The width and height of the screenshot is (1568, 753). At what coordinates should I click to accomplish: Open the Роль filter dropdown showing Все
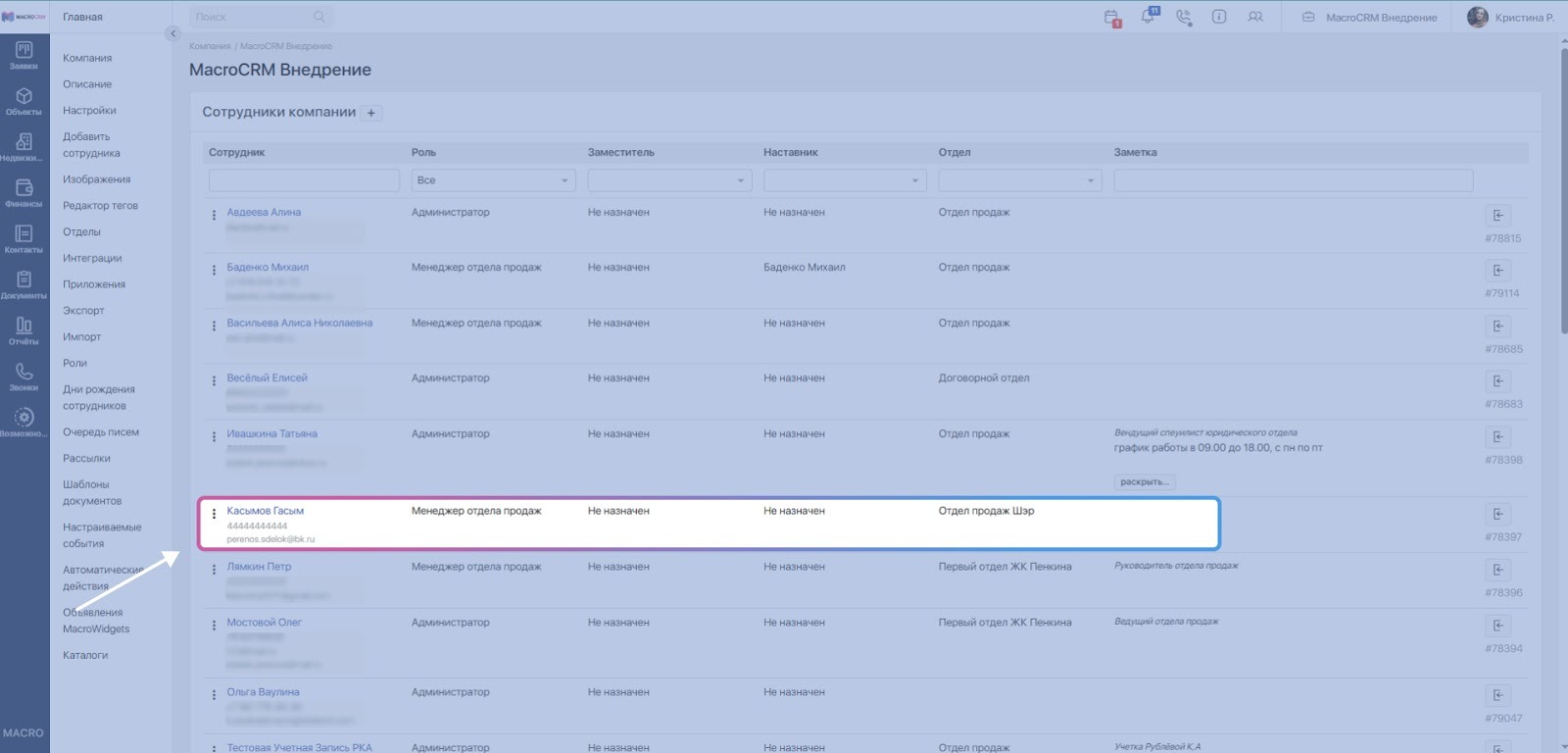point(492,180)
